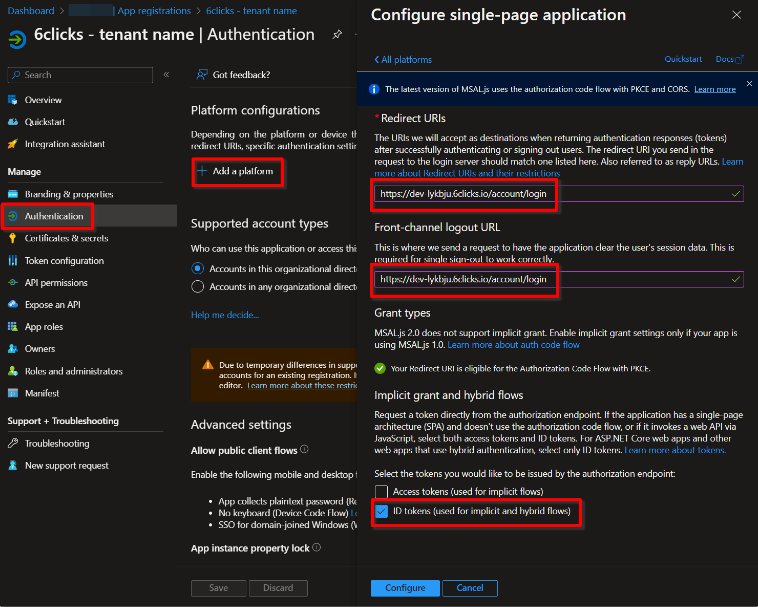Click the Quickstart cloud icon in sidebar
Screen dimensions: 758x607
pyautogui.click(x=13, y=122)
